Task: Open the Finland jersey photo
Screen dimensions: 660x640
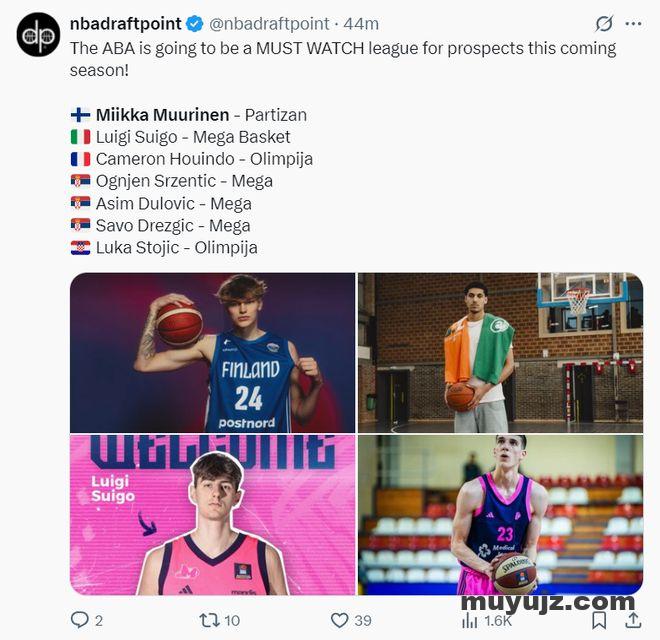Action: tap(213, 353)
